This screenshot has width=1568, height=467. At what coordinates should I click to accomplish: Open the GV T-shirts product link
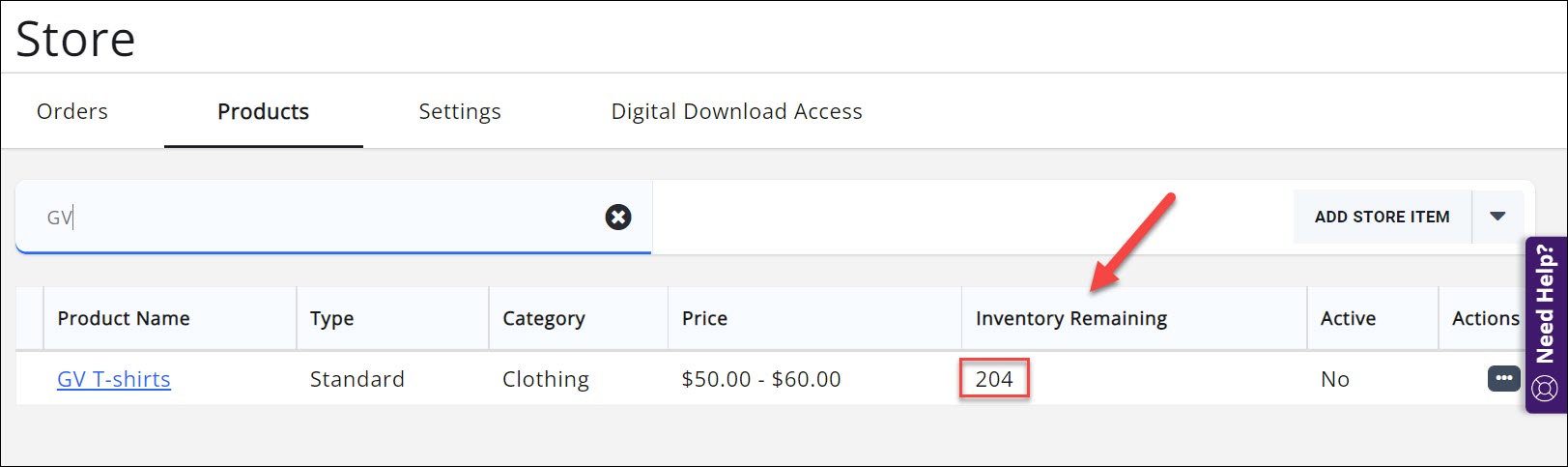click(114, 379)
